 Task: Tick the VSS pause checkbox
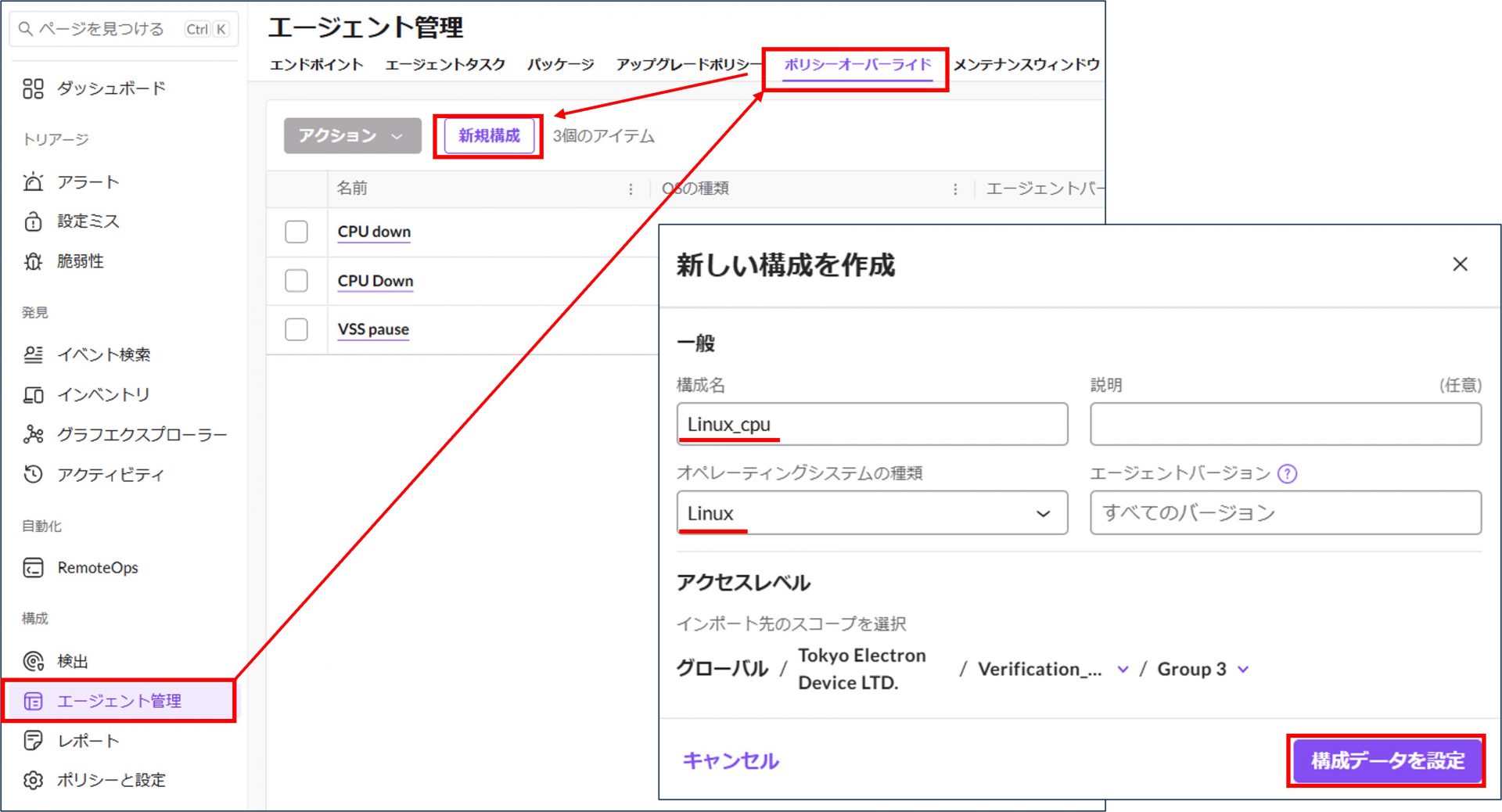pyautogui.click(x=296, y=329)
